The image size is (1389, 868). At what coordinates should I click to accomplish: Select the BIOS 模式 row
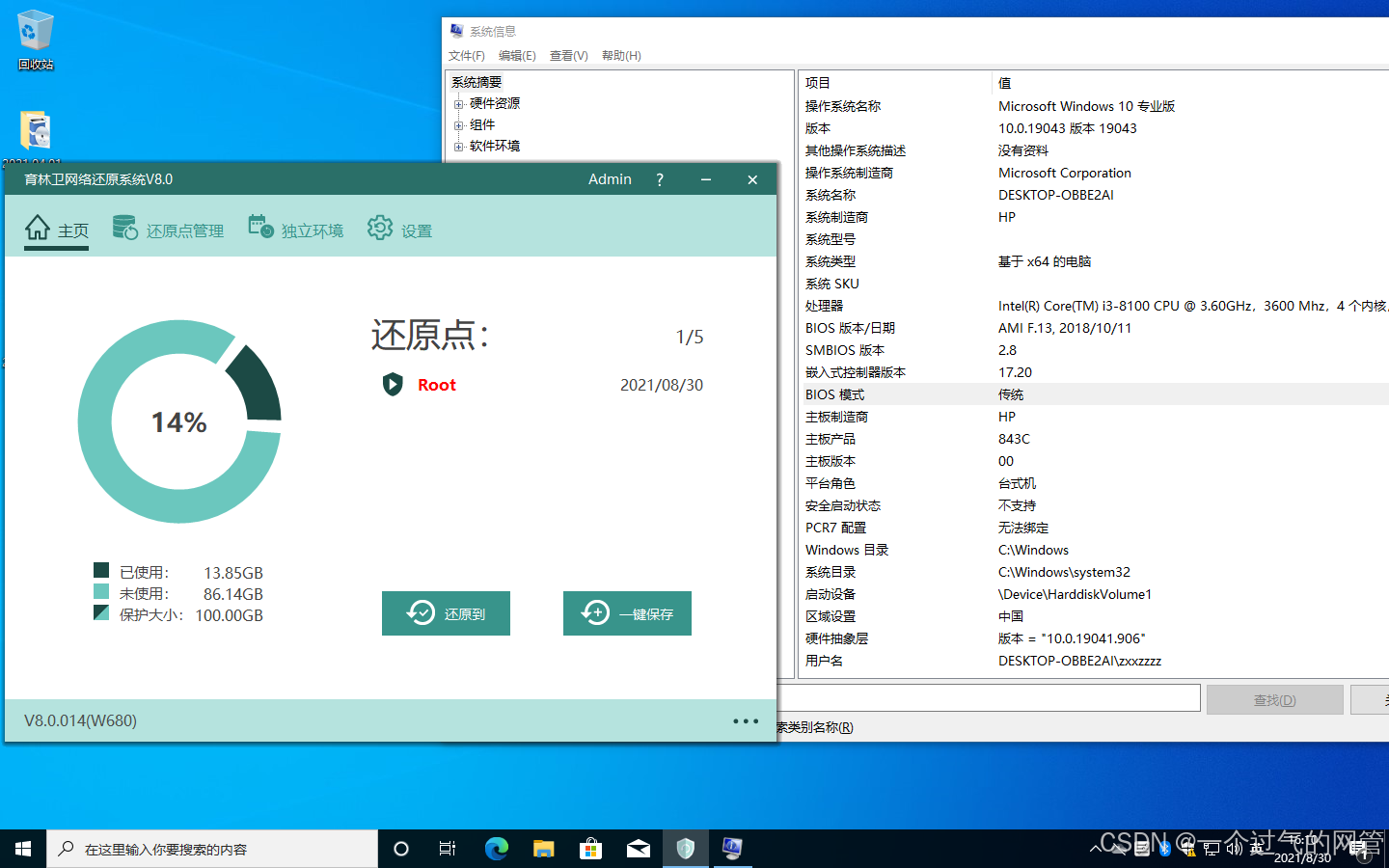1095,394
